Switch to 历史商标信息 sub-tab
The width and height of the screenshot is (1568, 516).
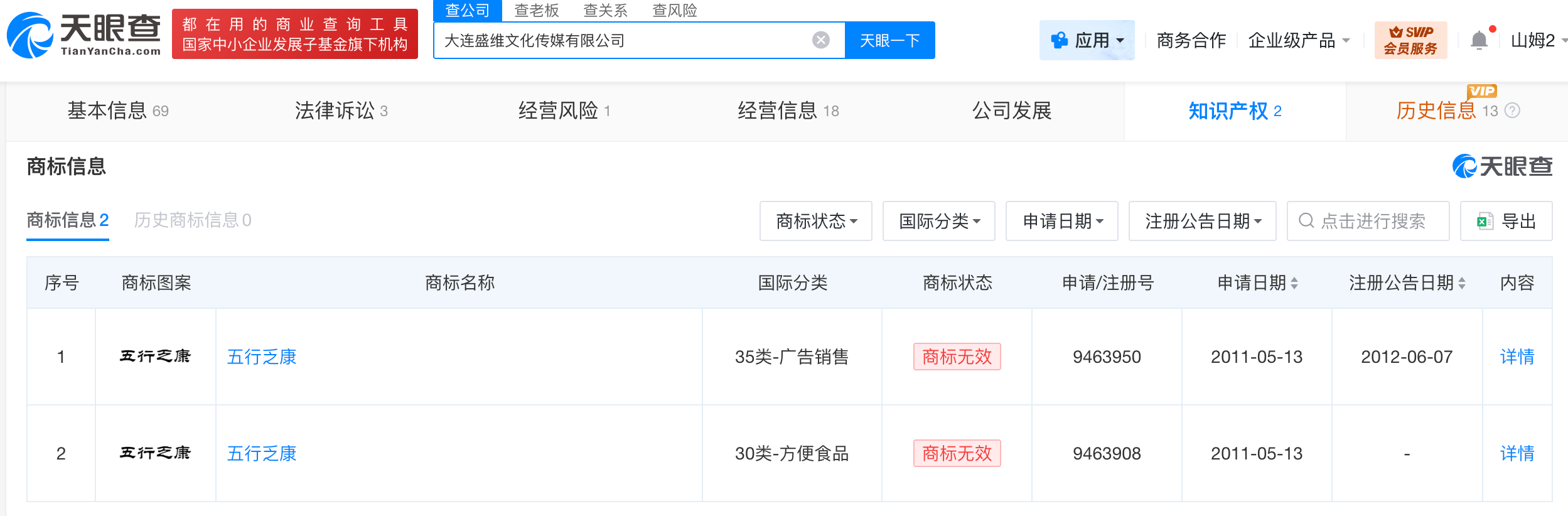(x=192, y=220)
